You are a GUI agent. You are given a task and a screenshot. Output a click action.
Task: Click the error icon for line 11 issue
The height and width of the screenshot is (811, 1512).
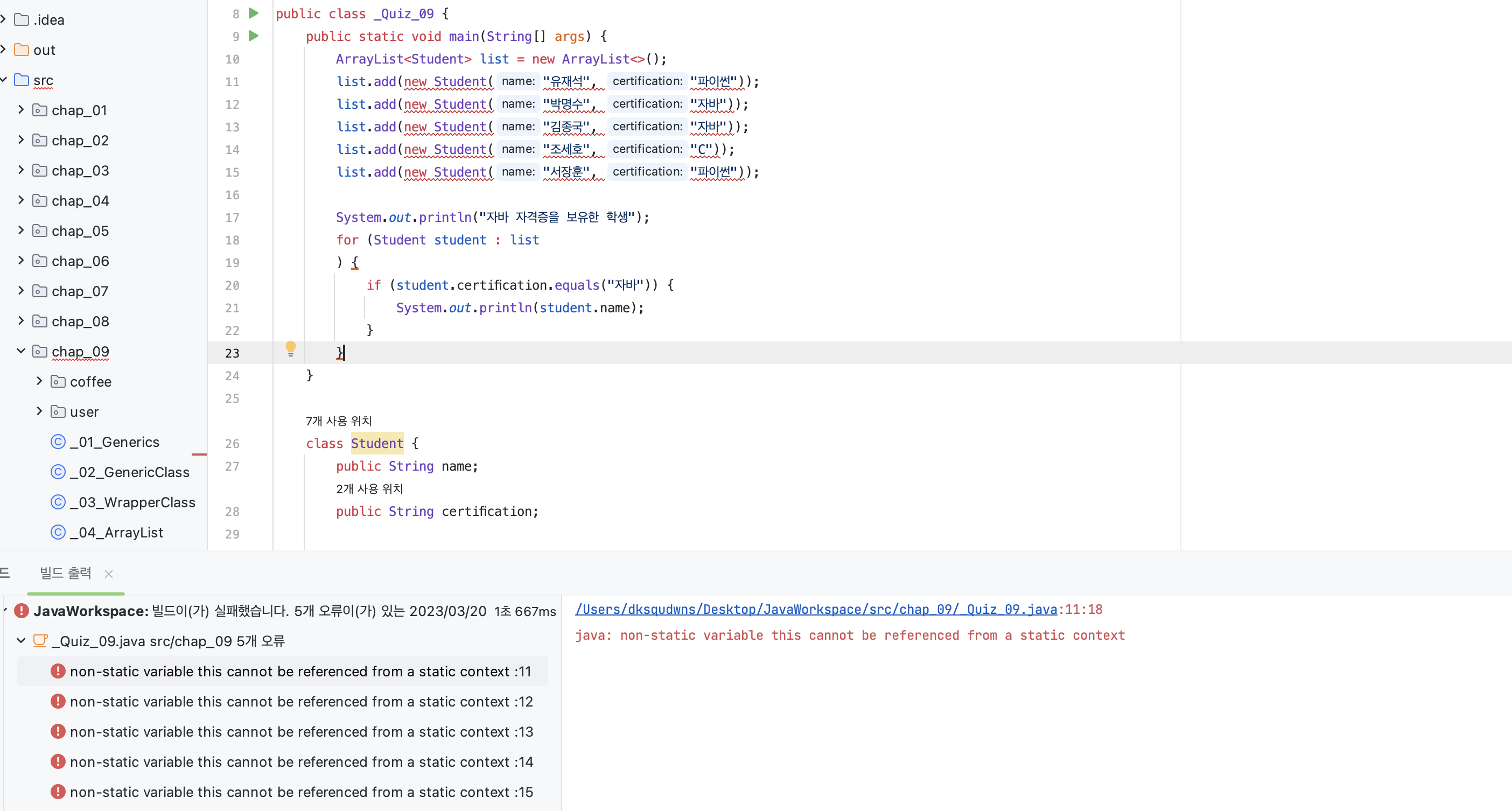pyautogui.click(x=58, y=671)
